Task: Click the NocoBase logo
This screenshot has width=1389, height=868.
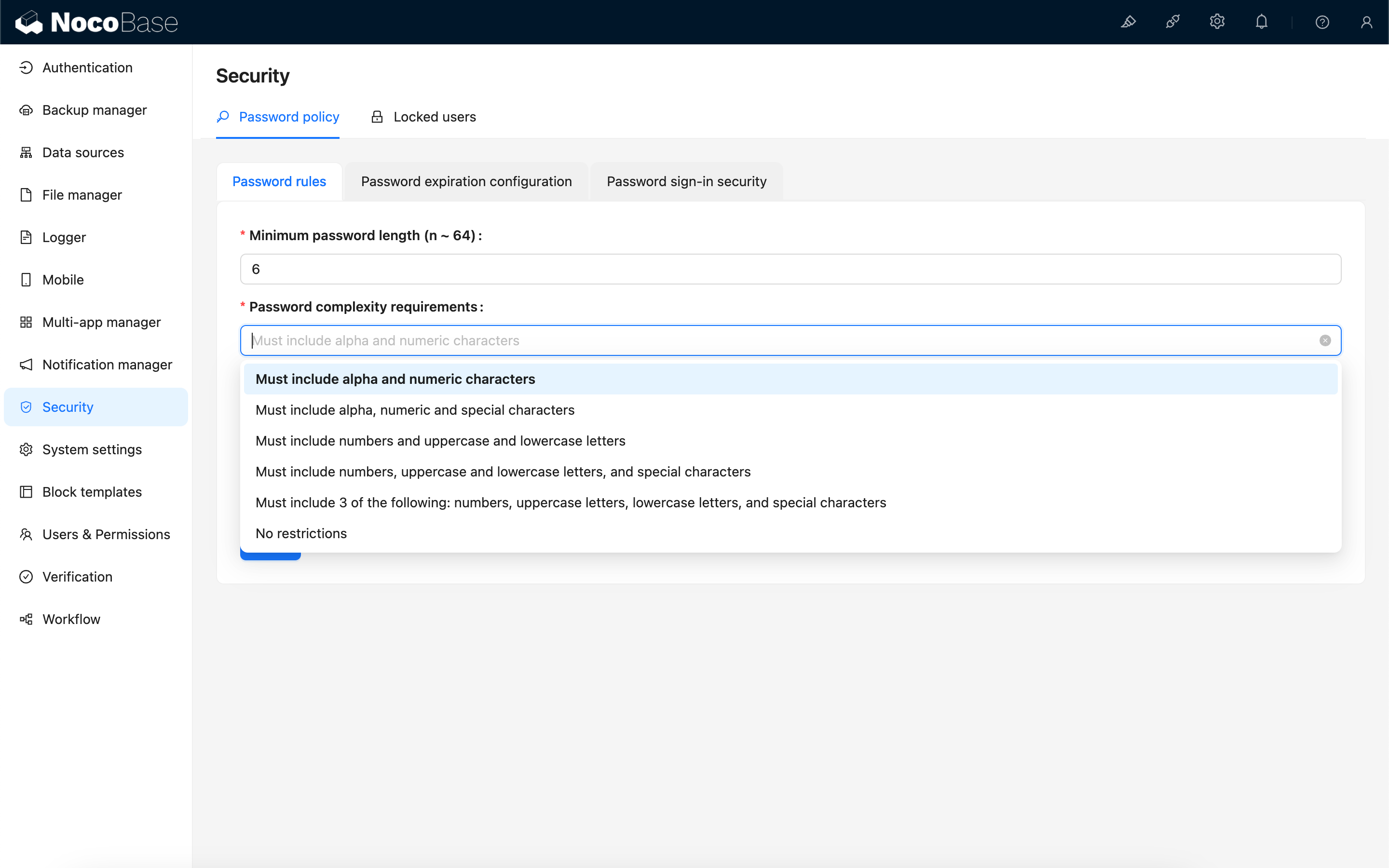Action: coord(96,22)
